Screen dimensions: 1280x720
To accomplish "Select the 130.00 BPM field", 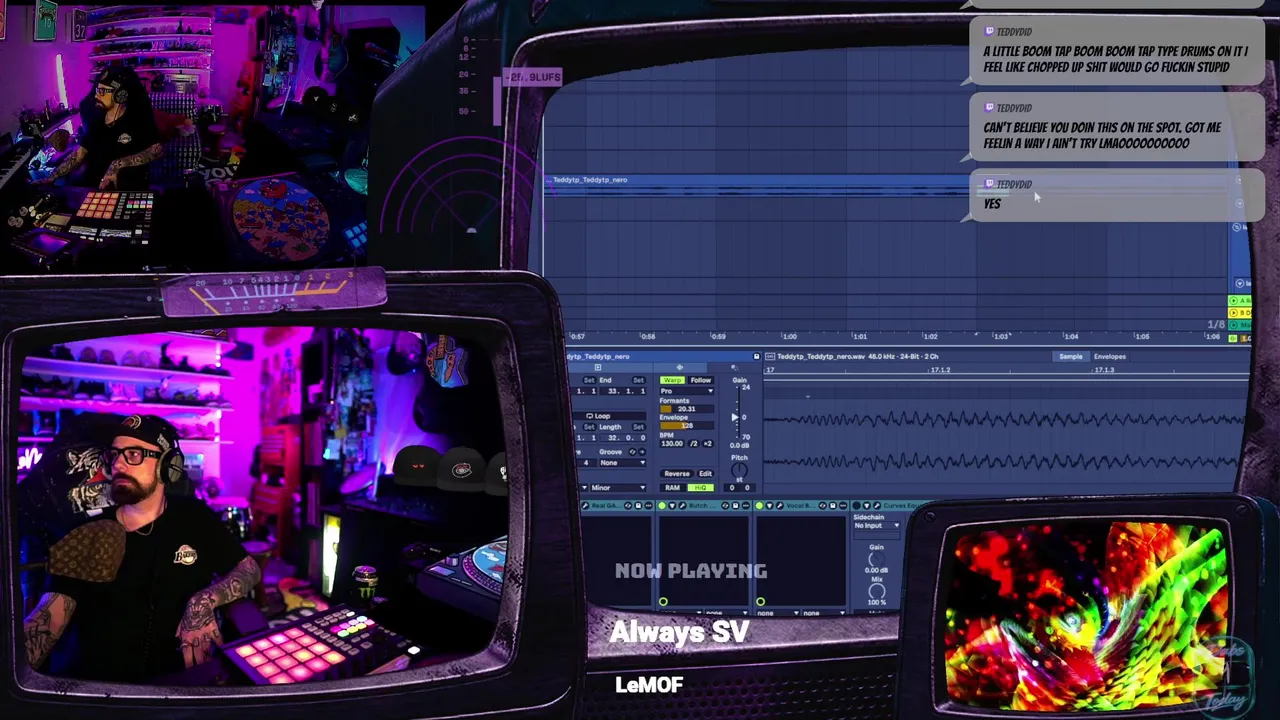I will click(672, 444).
